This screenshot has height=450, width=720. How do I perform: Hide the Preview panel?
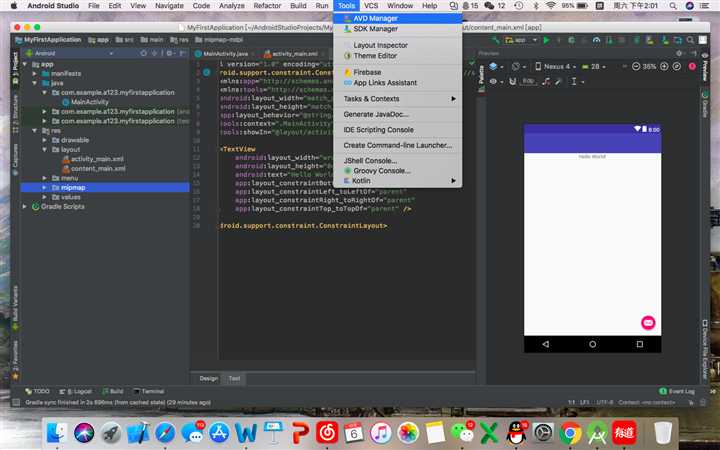click(x=693, y=53)
